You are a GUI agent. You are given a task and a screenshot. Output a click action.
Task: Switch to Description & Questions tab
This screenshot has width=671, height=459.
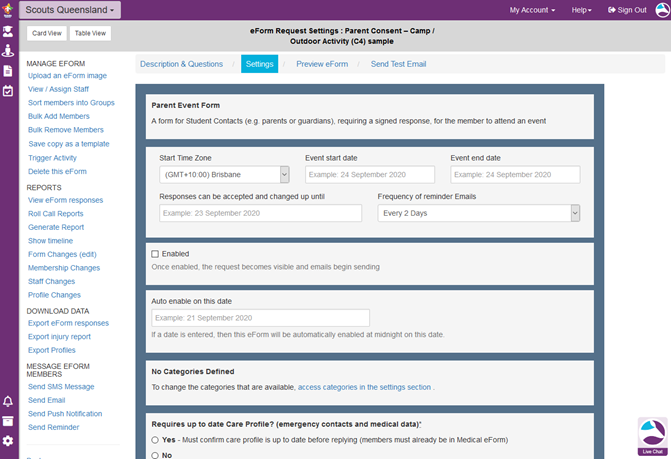click(x=181, y=64)
